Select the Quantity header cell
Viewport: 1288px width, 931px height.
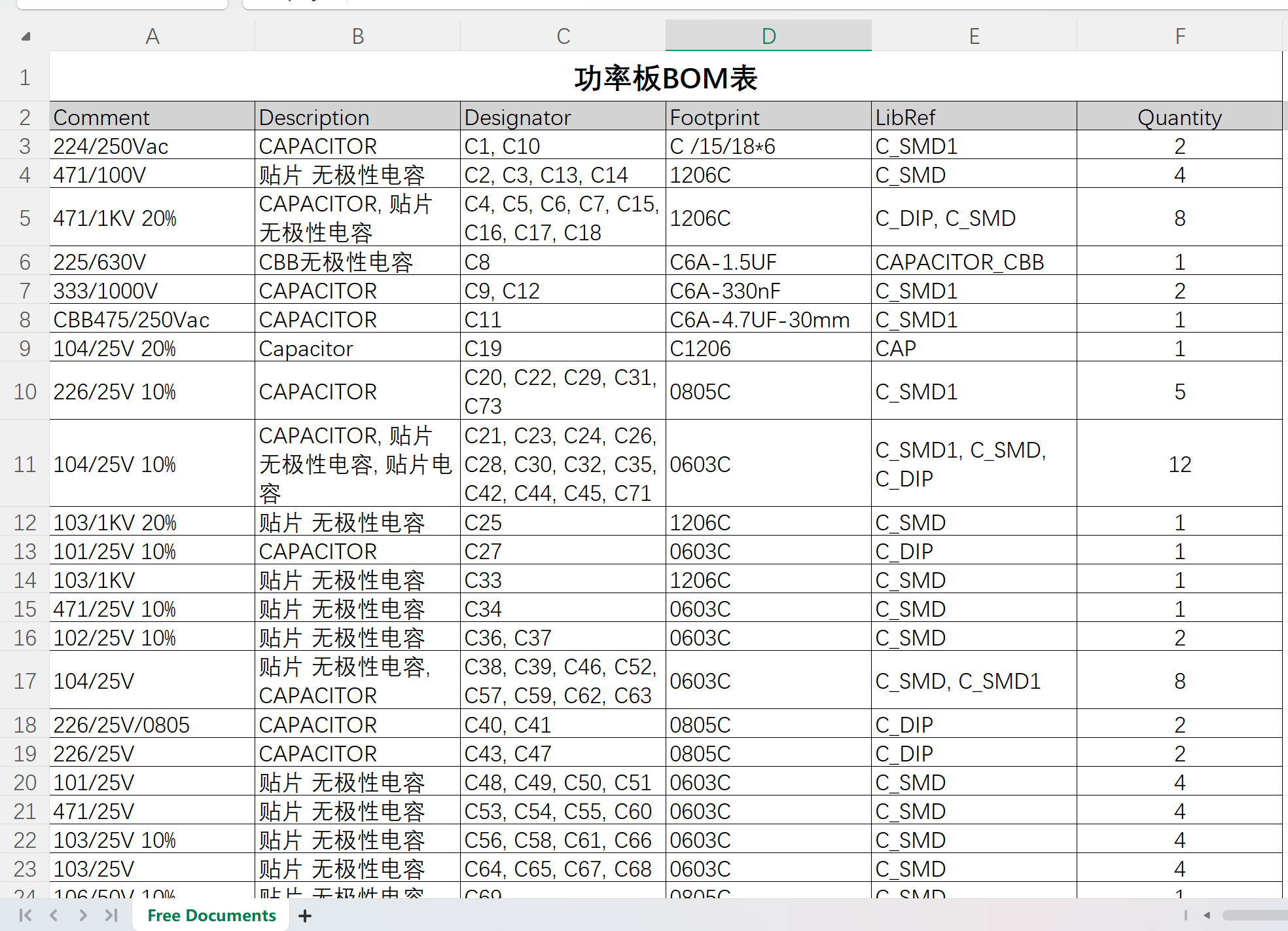click(x=1179, y=117)
